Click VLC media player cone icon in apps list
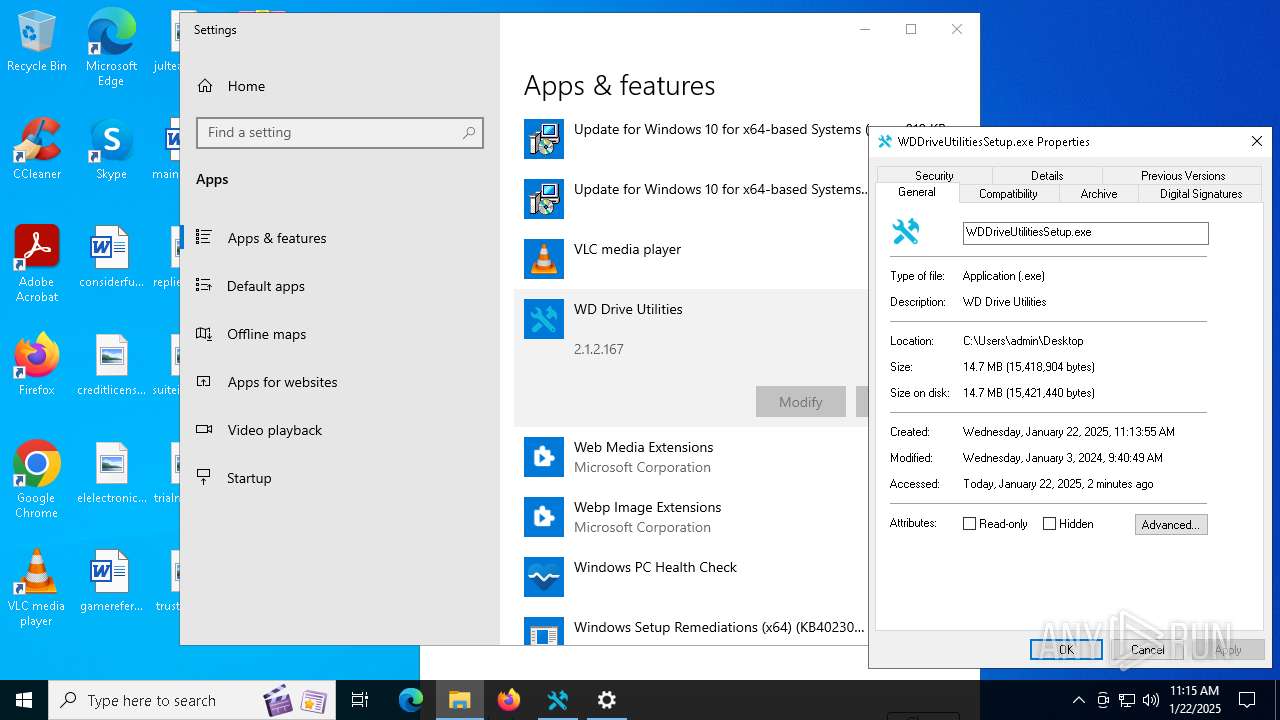This screenshot has height=720, width=1280. tap(544, 259)
